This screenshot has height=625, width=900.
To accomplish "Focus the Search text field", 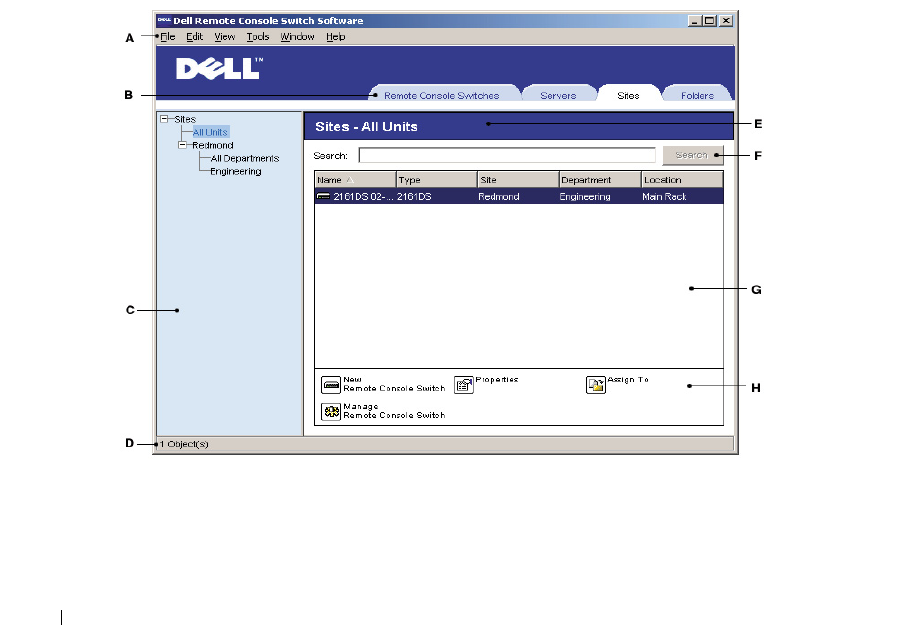I will 507,156.
